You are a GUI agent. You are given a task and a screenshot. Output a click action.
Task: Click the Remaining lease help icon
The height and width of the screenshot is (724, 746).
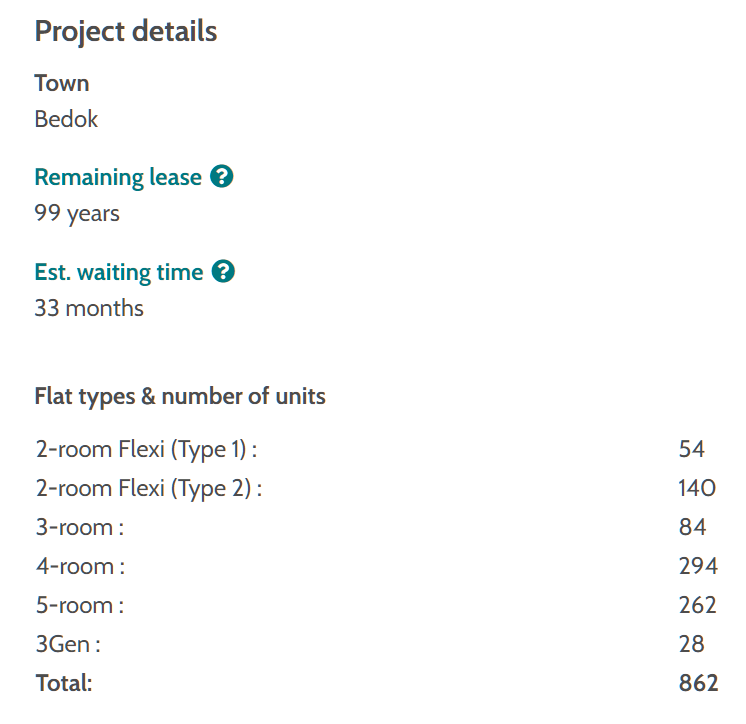click(223, 177)
